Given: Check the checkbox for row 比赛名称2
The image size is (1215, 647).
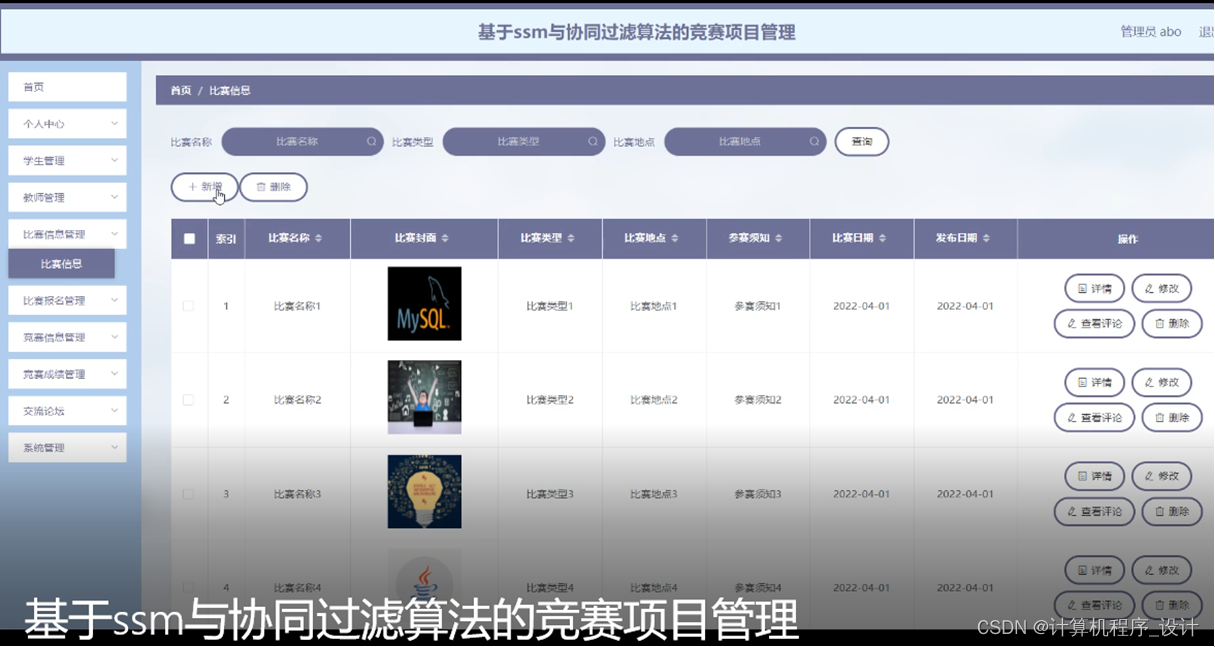Looking at the screenshot, I should (188, 400).
